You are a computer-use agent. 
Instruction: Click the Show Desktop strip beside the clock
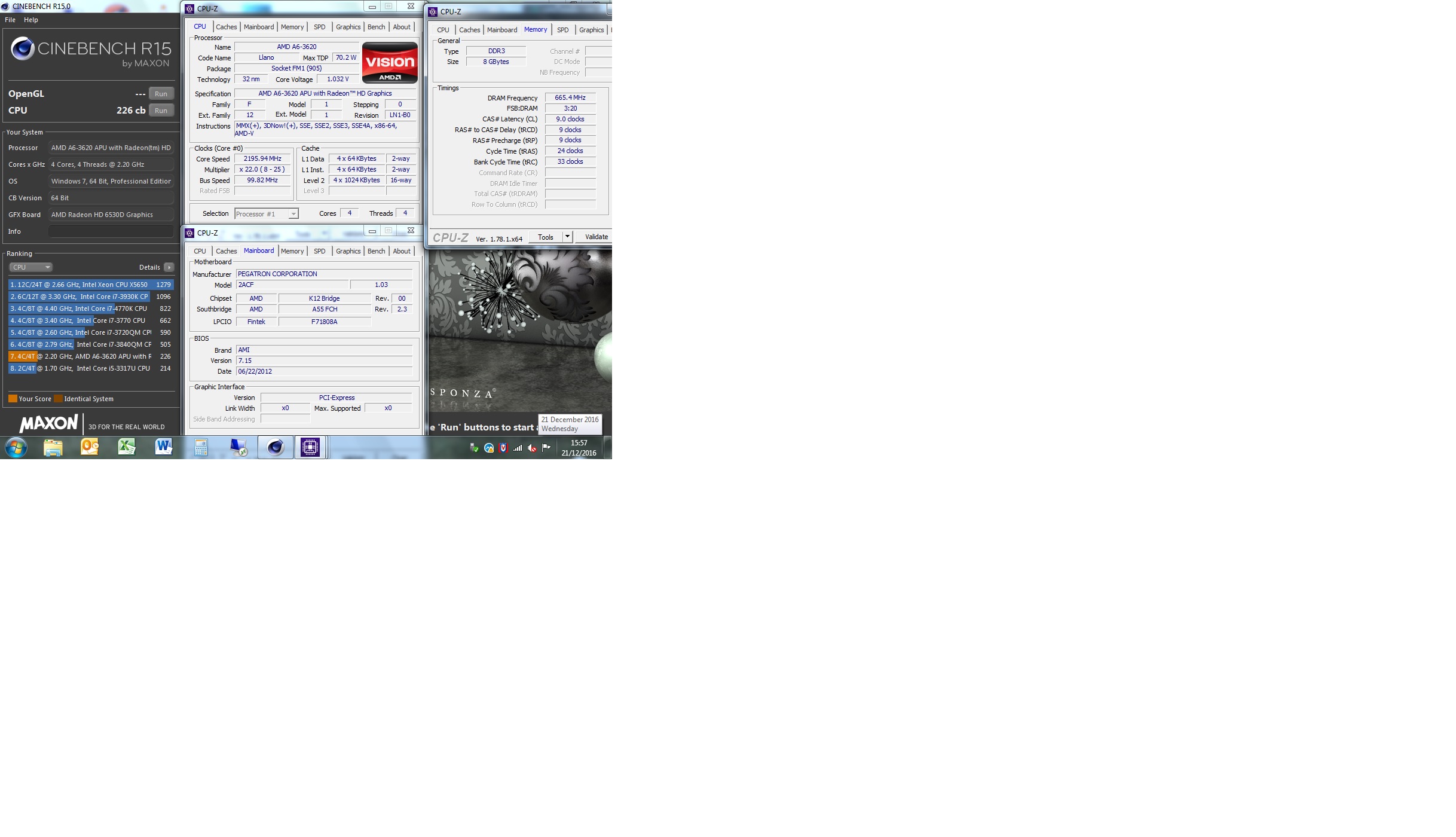tap(608, 447)
